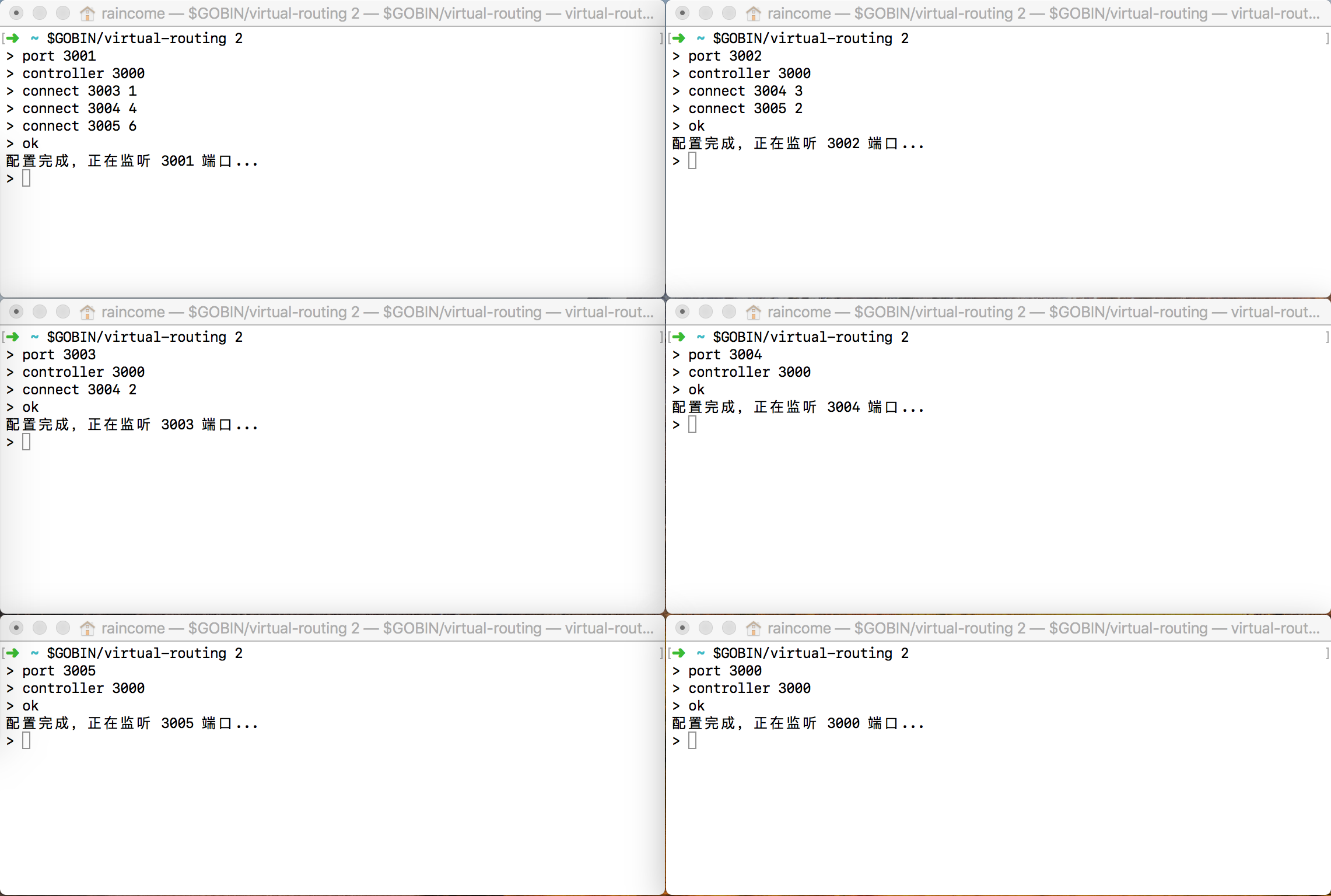The image size is (1331, 896).
Task: Click home icon in port 3004 terminal title
Action: click(x=754, y=312)
